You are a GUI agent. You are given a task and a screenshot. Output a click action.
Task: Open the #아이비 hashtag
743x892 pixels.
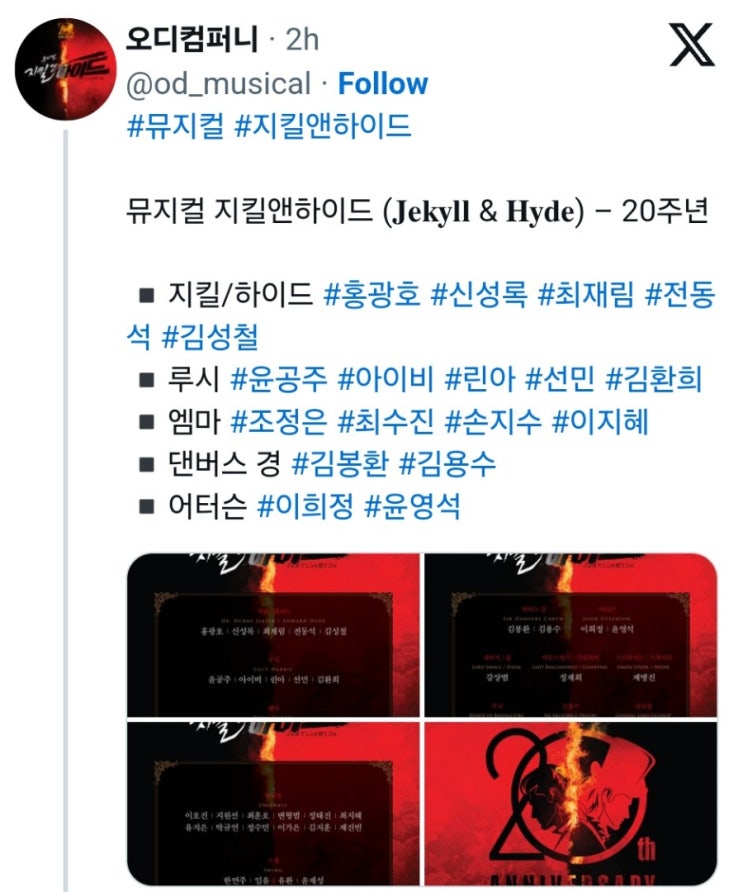(x=386, y=379)
